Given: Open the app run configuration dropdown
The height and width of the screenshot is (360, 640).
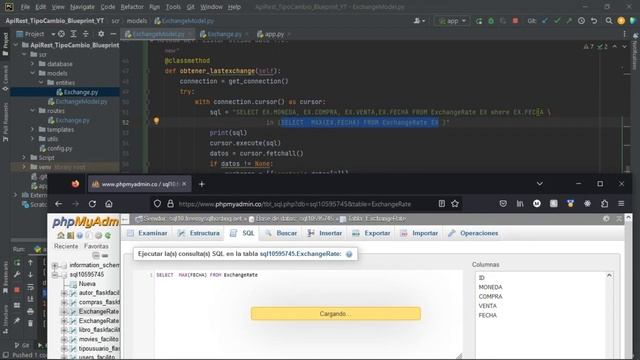Looking at the screenshot, I should click(452, 21).
